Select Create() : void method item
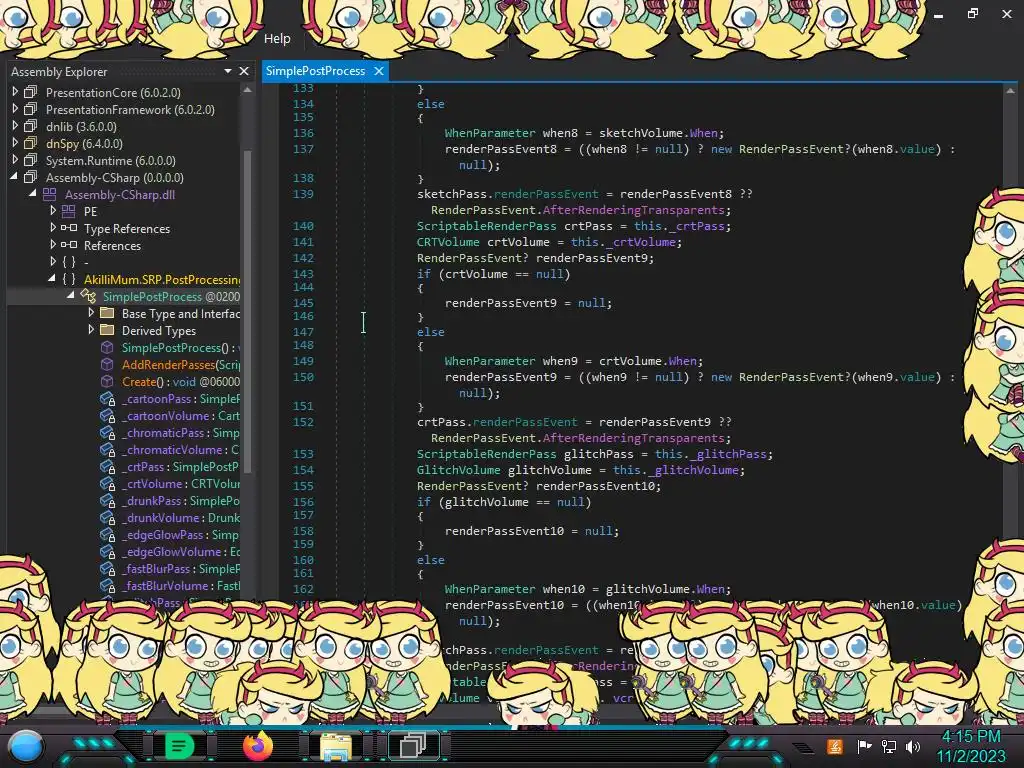 pos(181,381)
